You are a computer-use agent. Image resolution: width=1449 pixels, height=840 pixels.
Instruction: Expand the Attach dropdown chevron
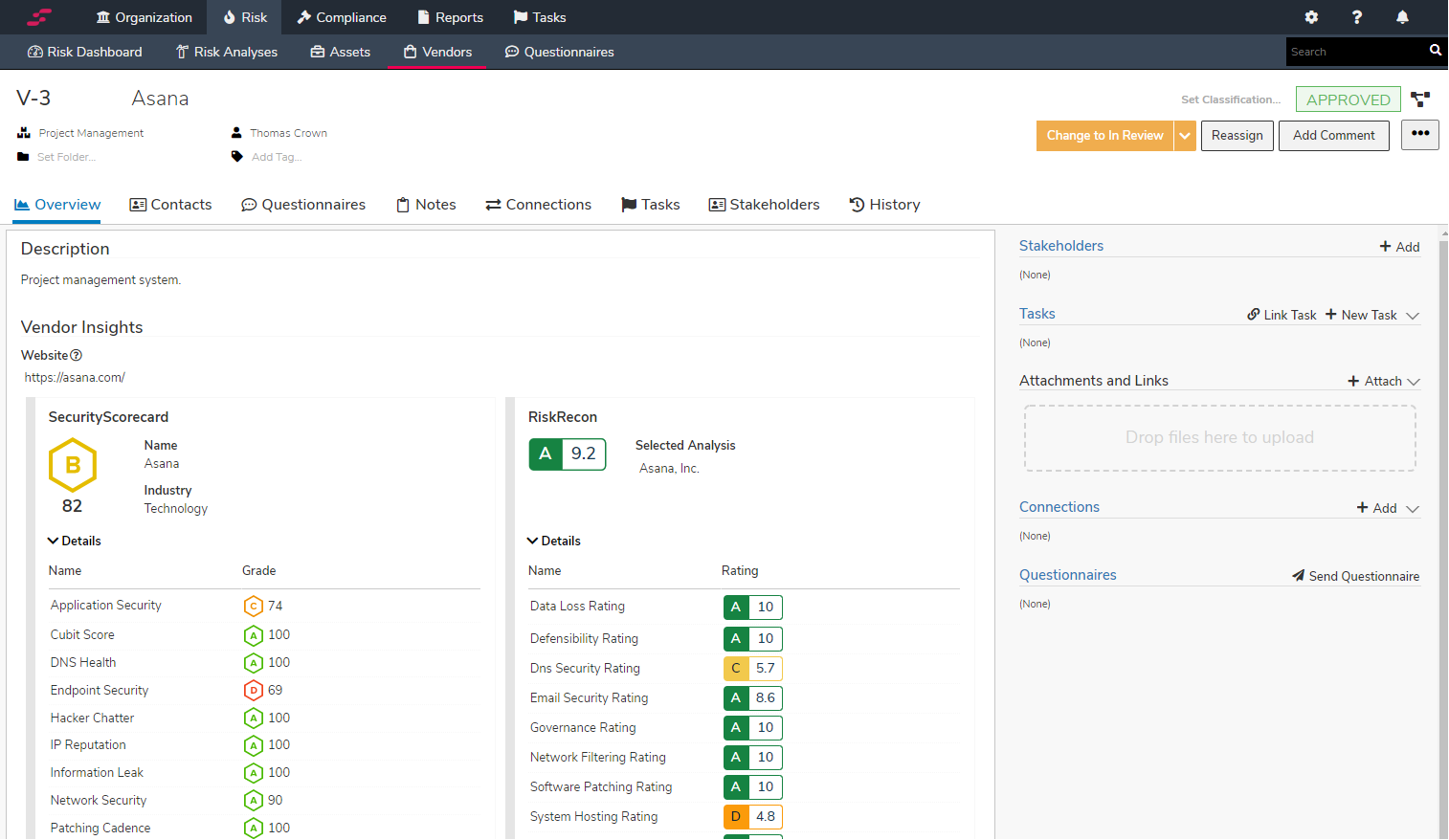click(1414, 382)
